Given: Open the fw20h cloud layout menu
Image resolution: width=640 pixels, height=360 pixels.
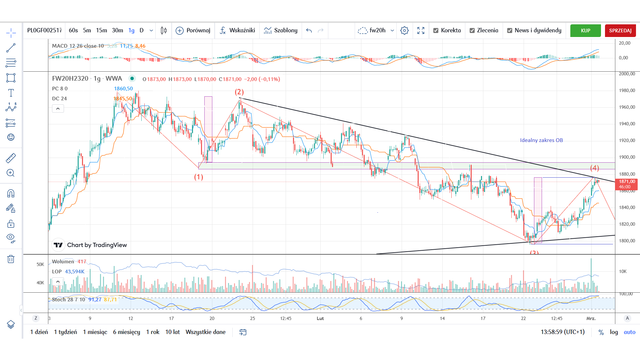Looking at the screenshot, I should (376, 31).
